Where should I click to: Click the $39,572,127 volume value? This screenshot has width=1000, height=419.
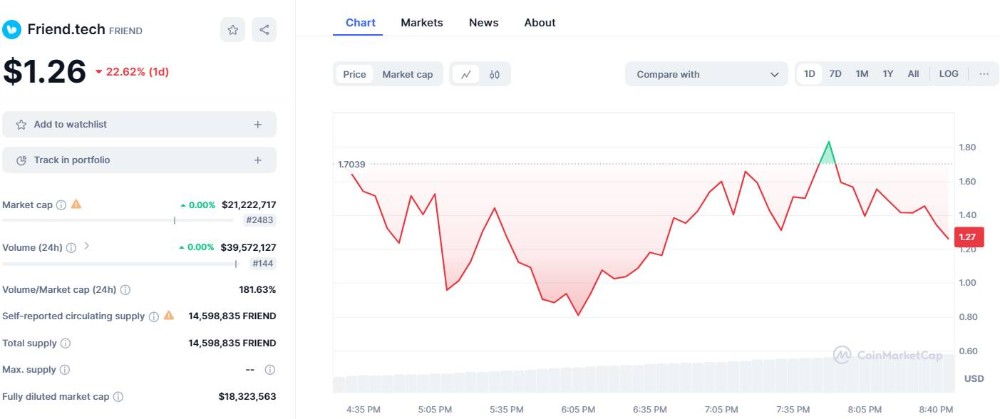249,247
